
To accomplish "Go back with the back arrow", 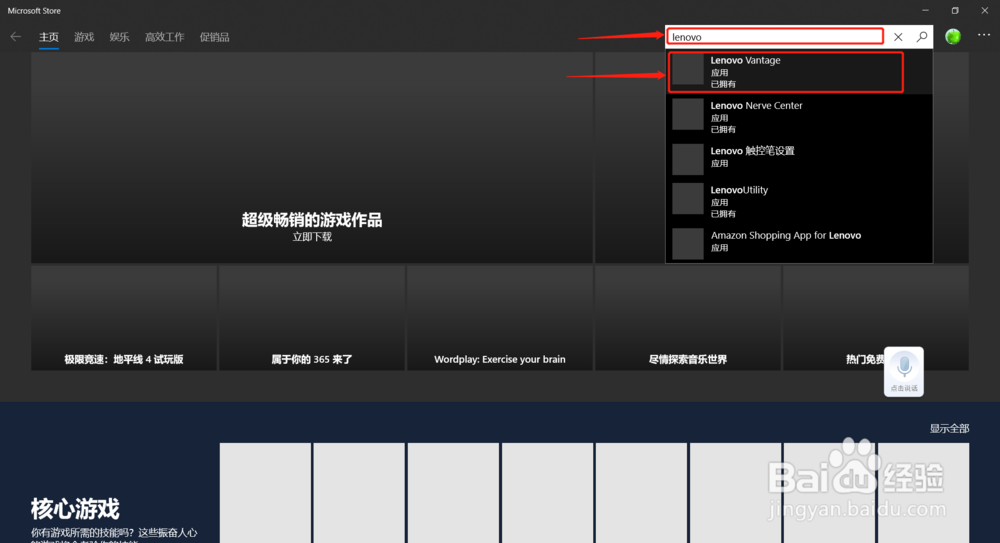I will click(x=16, y=36).
